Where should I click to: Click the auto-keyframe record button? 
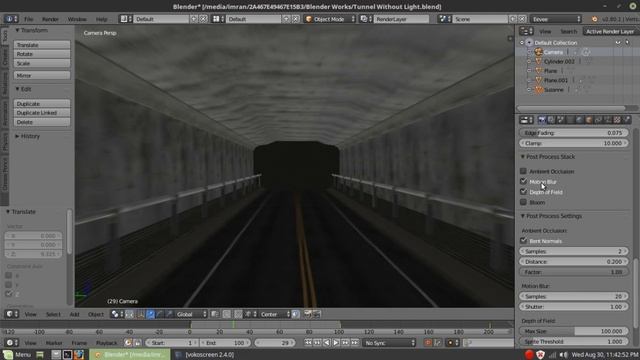(x=428, y=342)
